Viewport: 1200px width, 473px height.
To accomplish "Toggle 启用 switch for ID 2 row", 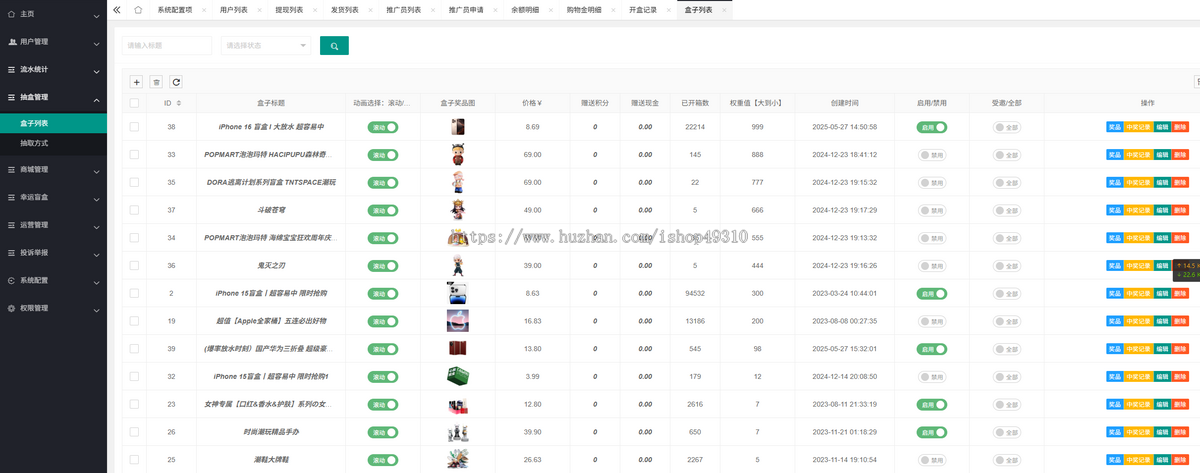I will click(932, 293).
